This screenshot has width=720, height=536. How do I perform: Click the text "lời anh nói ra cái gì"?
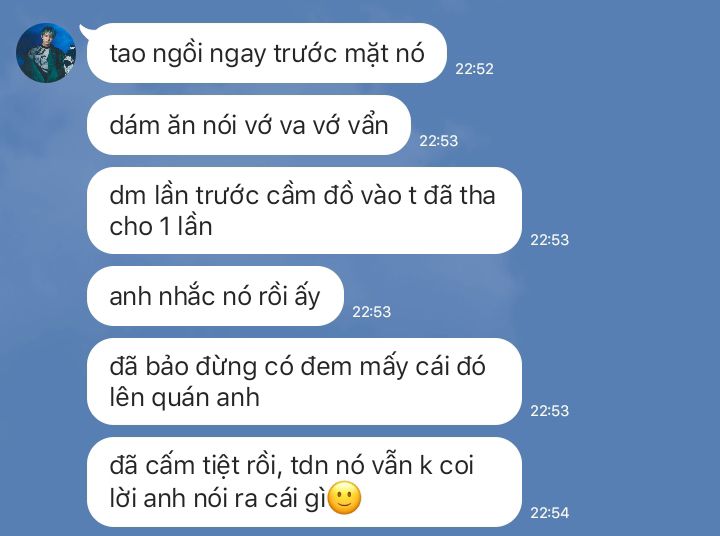(218, 498)
